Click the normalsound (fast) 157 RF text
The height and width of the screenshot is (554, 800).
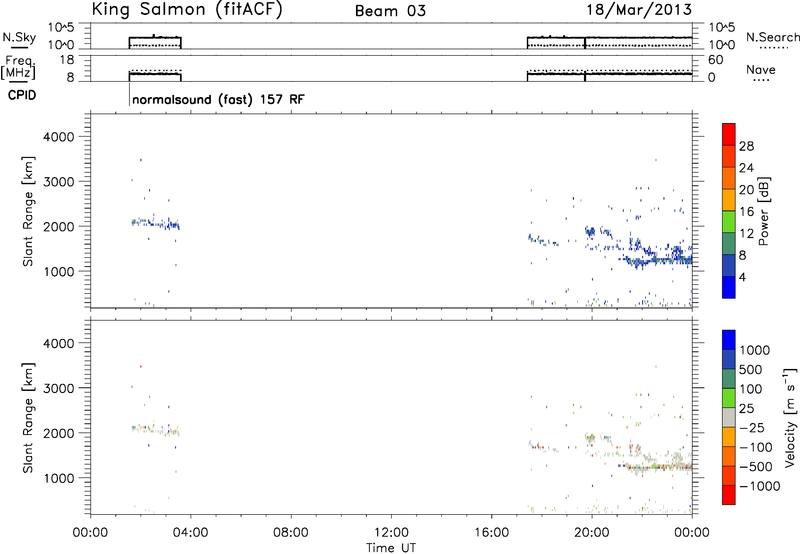pos(218,99)
